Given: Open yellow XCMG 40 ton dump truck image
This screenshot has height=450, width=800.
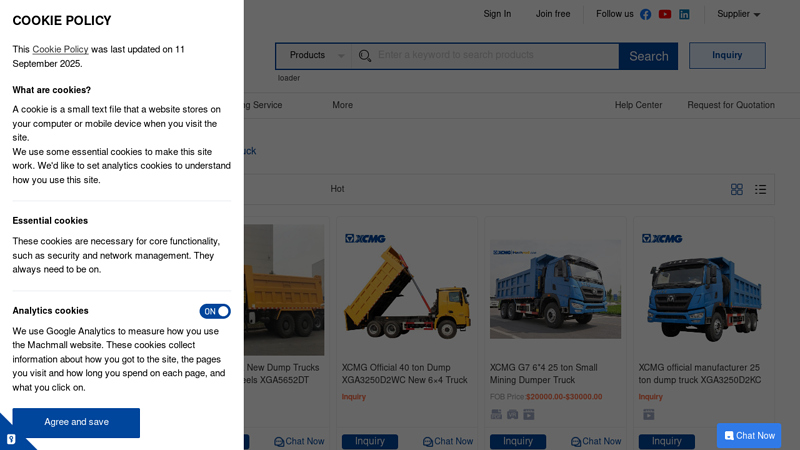Looking at the screenshot, I should click(407, 290).
